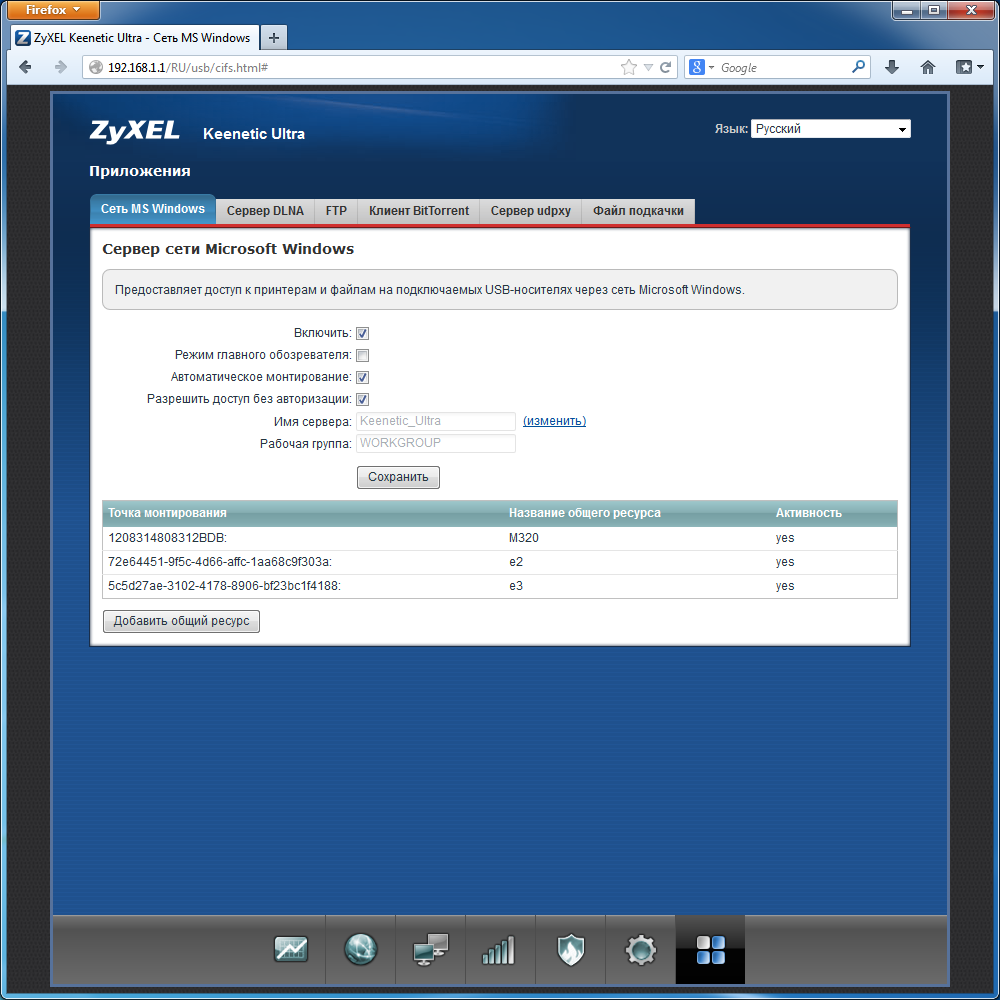The height and width of the screenshot is (1000, 1000).
Task: Open a new tab with plus button
Action: click(274, 38)
